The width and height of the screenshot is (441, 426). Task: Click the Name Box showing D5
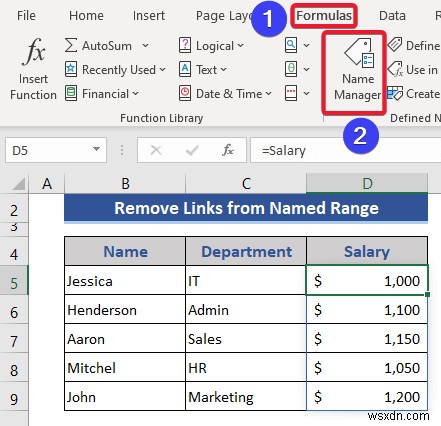(x=56, y=150)
